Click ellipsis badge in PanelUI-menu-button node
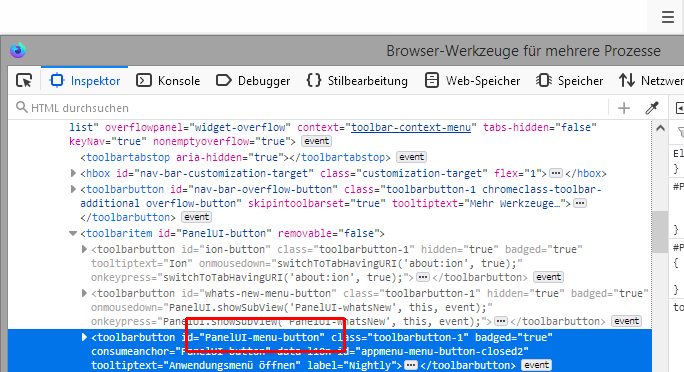Viewport: 684px width, 372px height. (410, 365)
